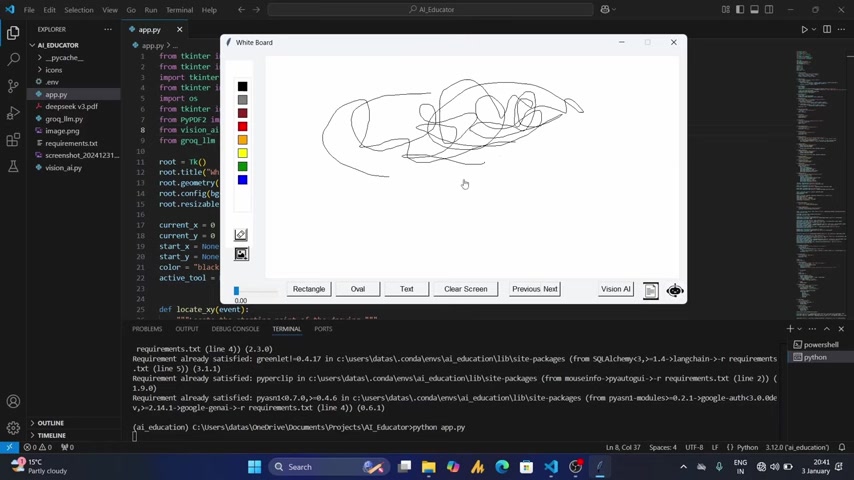Open the Selection menu
Screen dimensions: 854x480
(x=78, y=10)
